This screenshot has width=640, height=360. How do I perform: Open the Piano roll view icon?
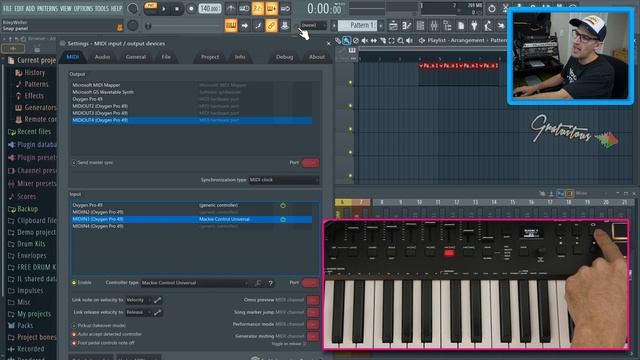coord(407,25)
